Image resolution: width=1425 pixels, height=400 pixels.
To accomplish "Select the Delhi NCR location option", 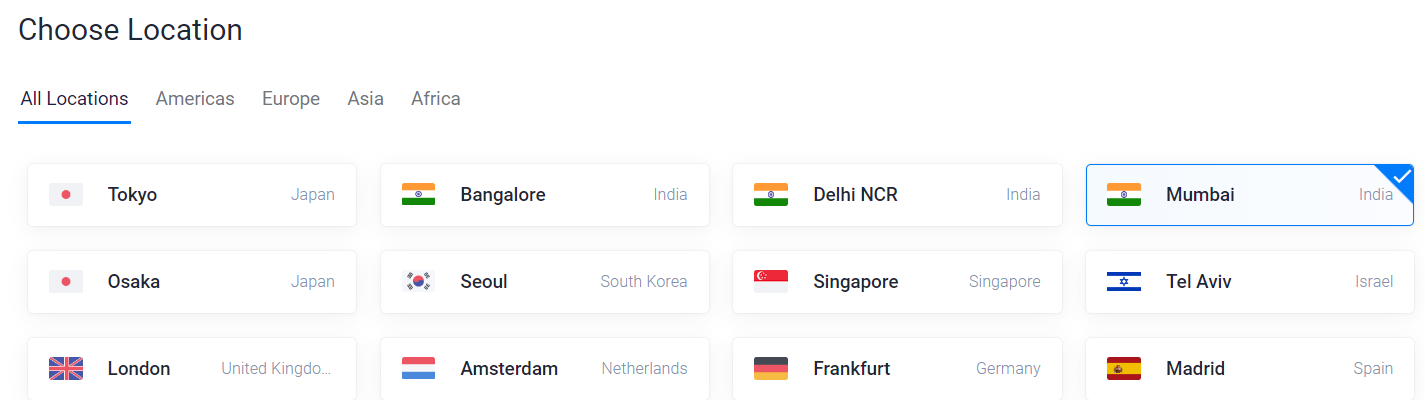I will click(x=897, y=195).
